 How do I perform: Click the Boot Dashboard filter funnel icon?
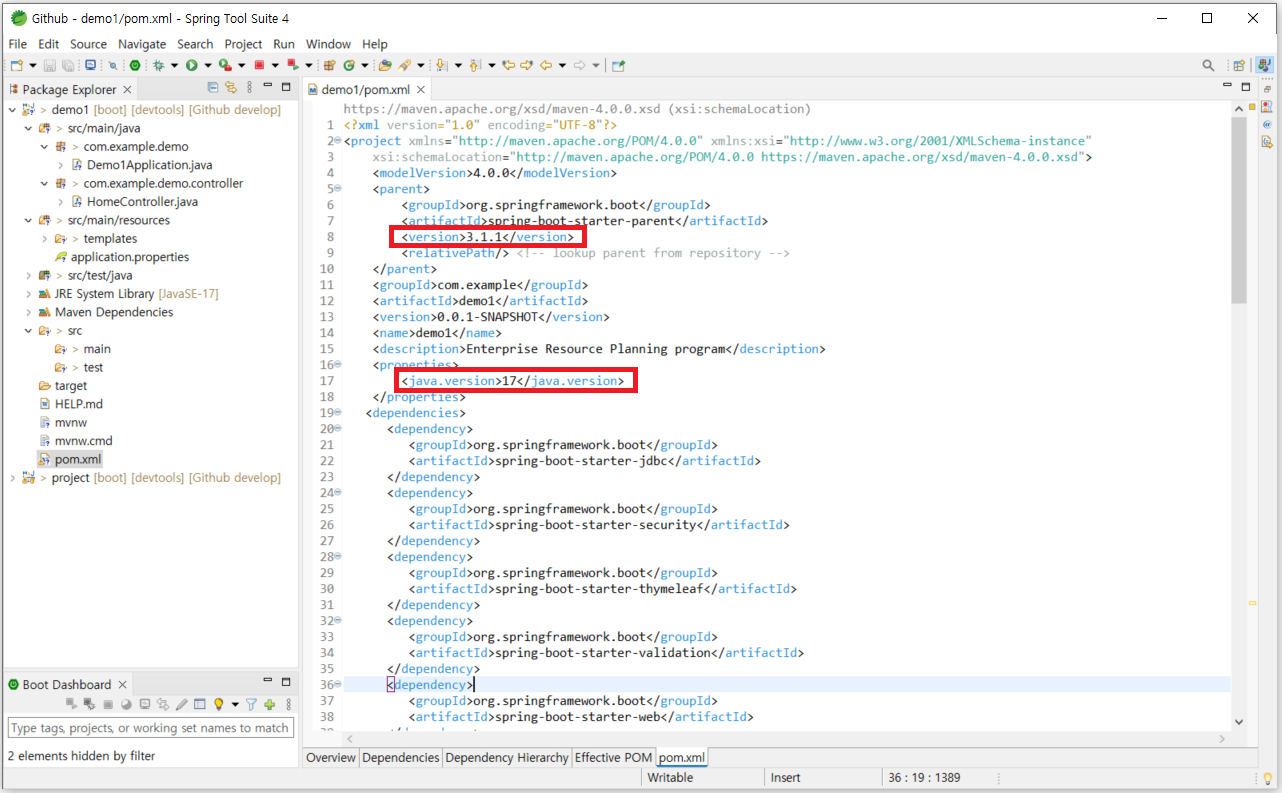[x=251, y=704]
